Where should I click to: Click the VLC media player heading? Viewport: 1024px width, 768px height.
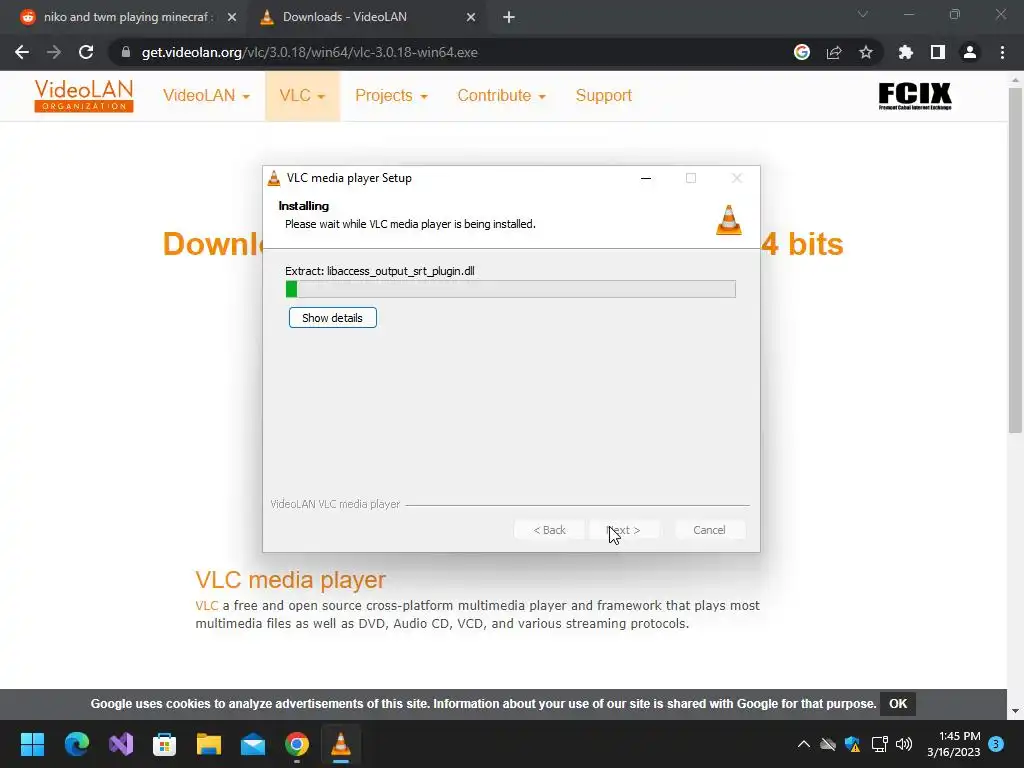(291, 580)
